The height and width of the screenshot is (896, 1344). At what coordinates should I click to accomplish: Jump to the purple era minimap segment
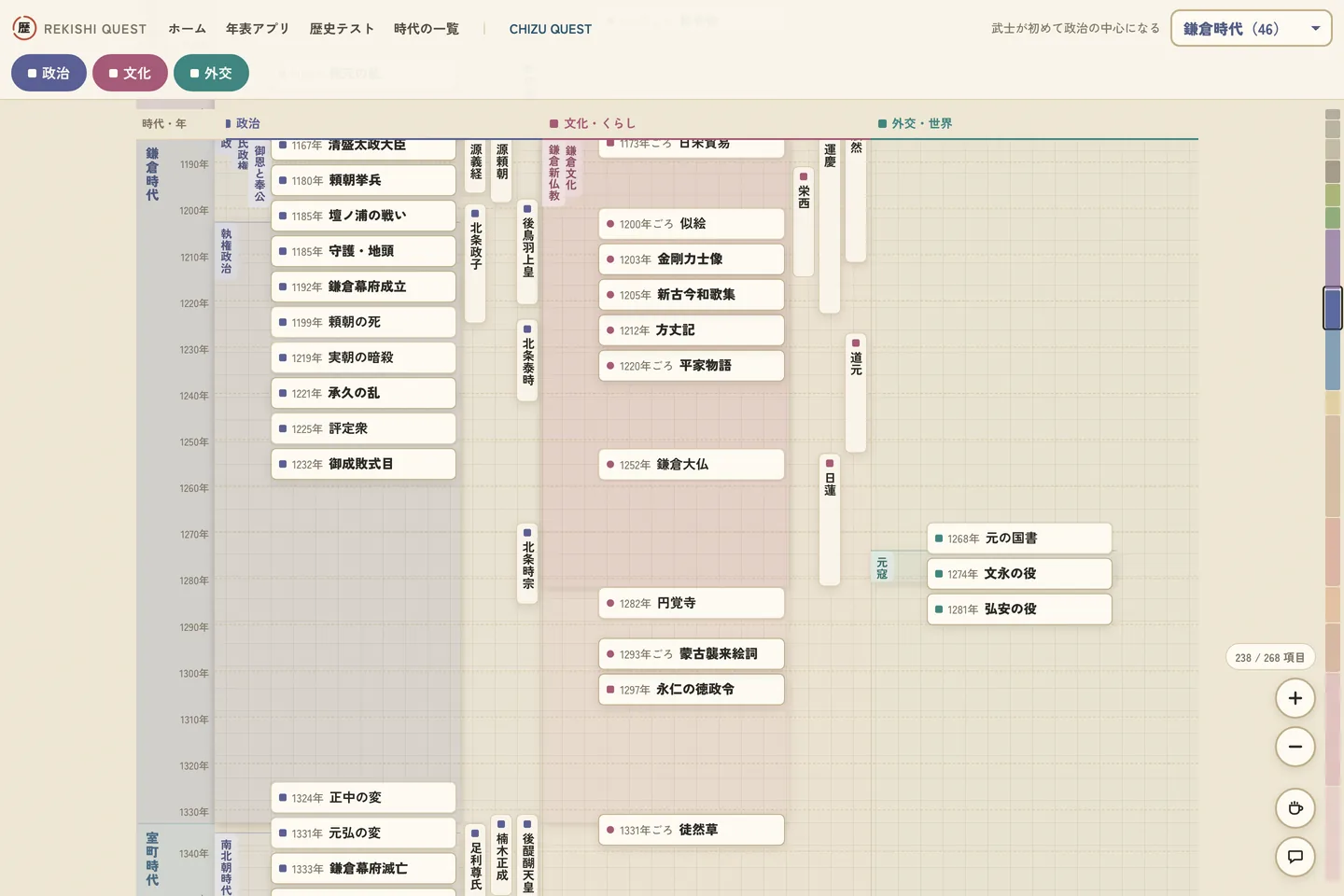1333,259
